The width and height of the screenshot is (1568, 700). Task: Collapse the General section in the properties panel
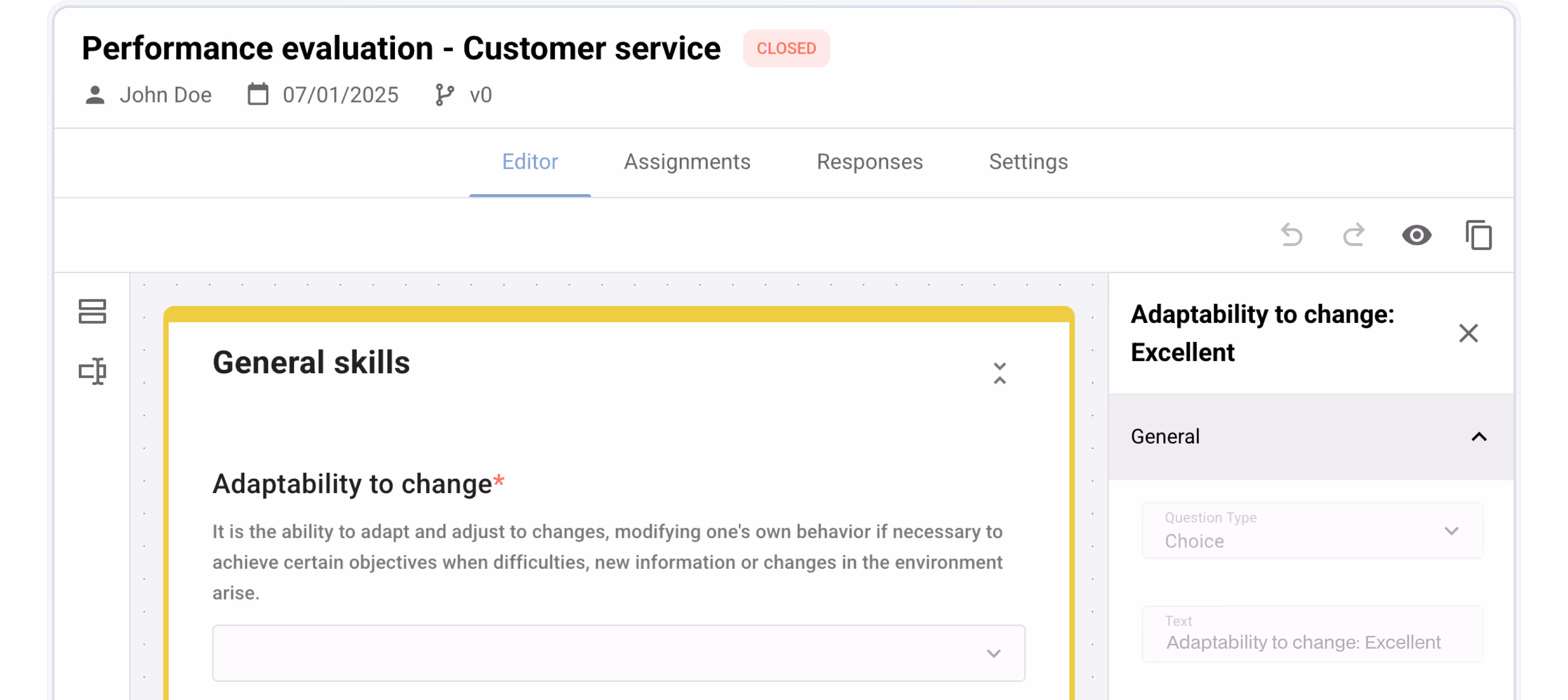(x=1478, y=437)
